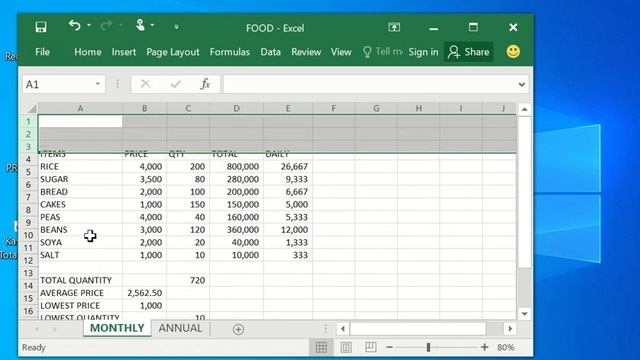Switch to the Home tab
Screen dimensions: 640x360
tap(88, 52)
